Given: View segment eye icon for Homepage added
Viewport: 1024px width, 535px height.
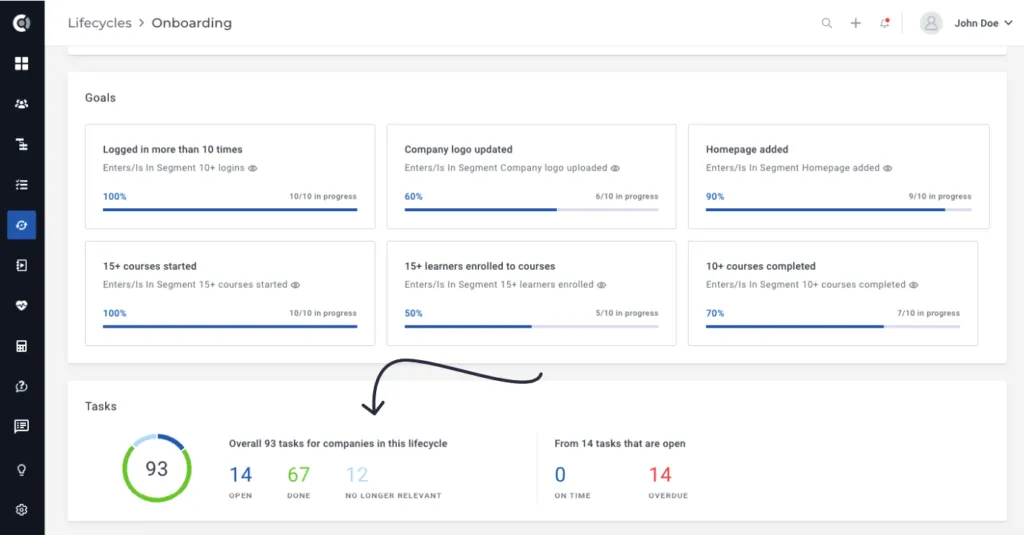Looking at the screenshot, I should [x=888, y=169].
